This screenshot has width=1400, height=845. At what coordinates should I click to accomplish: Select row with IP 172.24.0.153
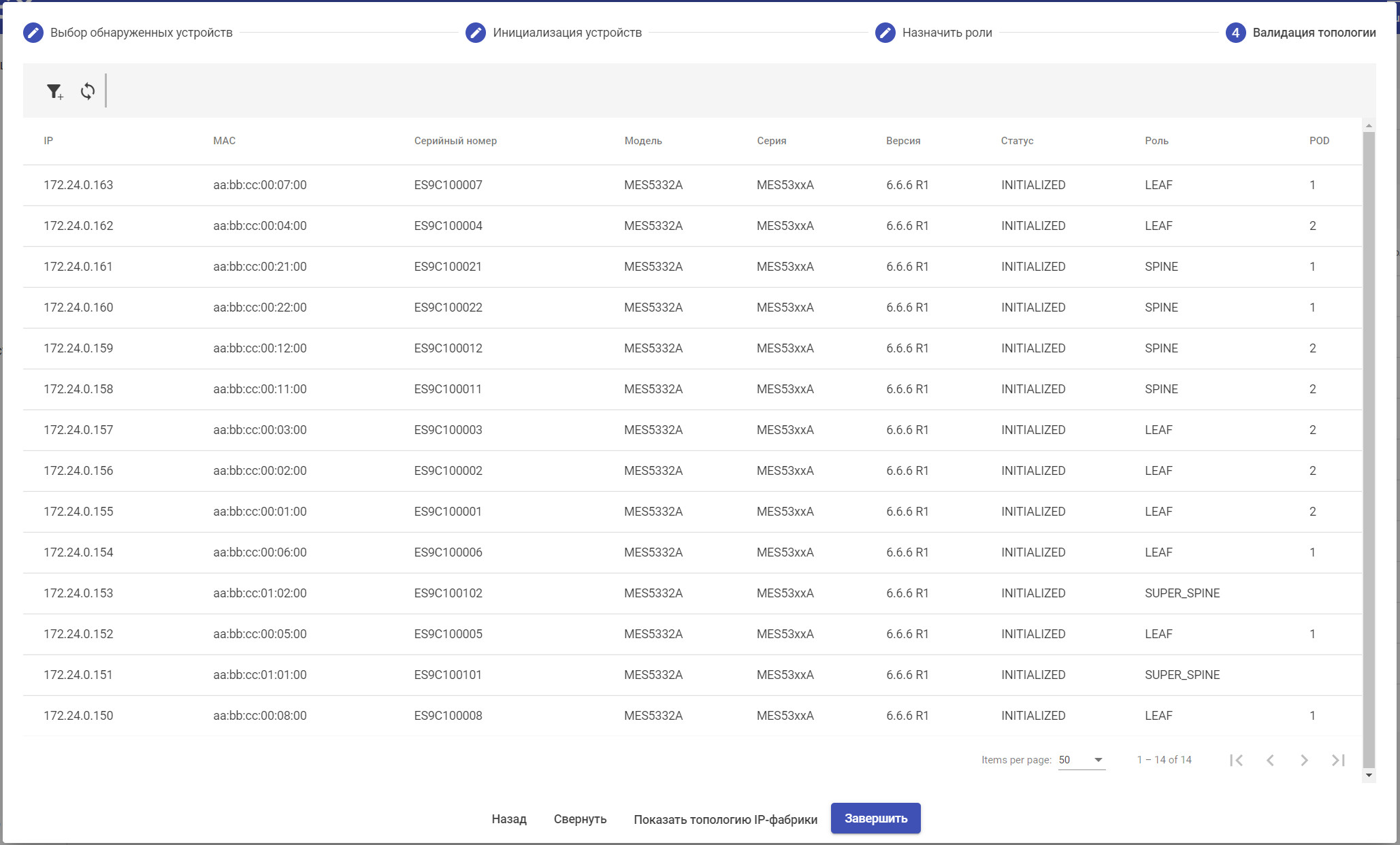78,593
